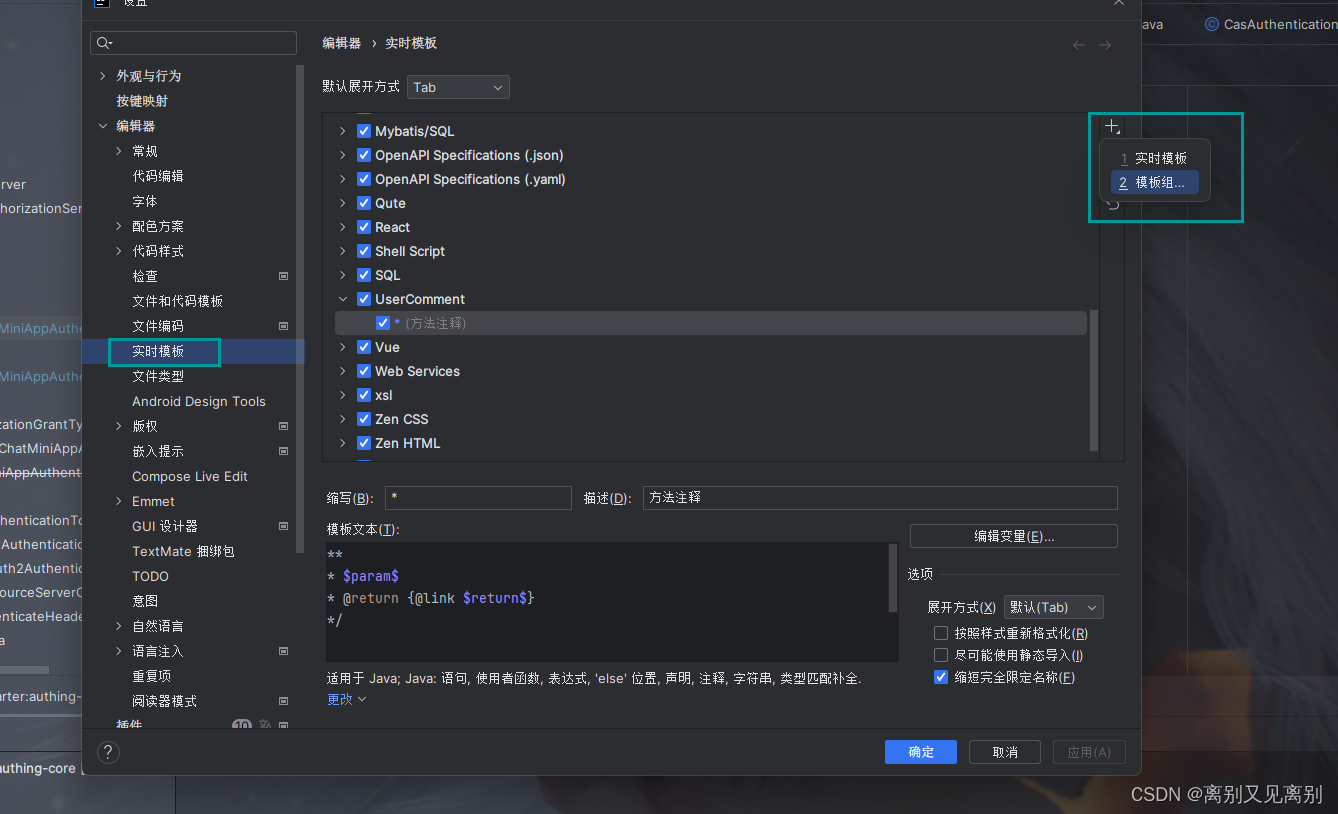The width and height of the screenshot is (1338, 814).
Task: Select 实时模板 from the add popup menu
Action: coord(1154,157)
